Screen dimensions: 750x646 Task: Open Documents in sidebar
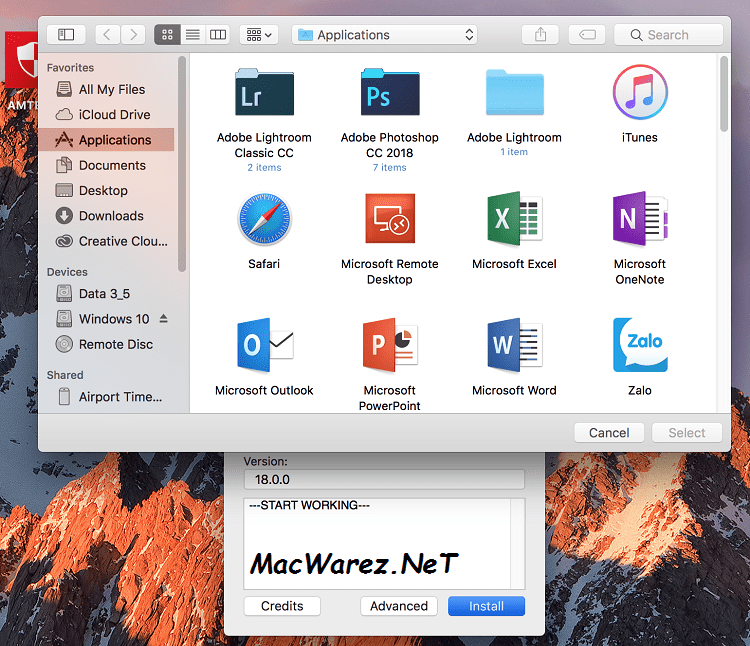[106, 165]
